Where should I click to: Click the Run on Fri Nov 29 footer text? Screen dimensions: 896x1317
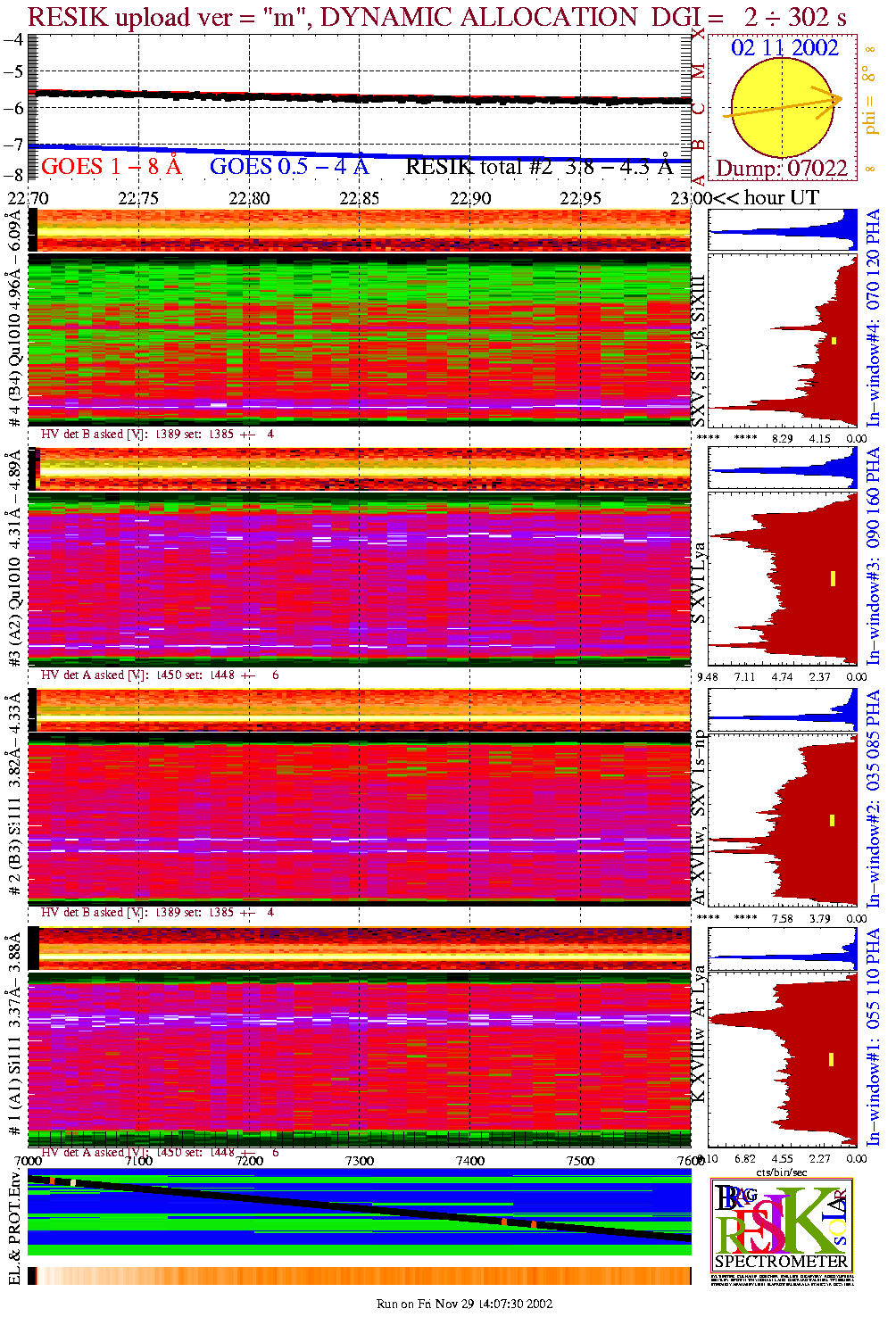click(464, 1304)
